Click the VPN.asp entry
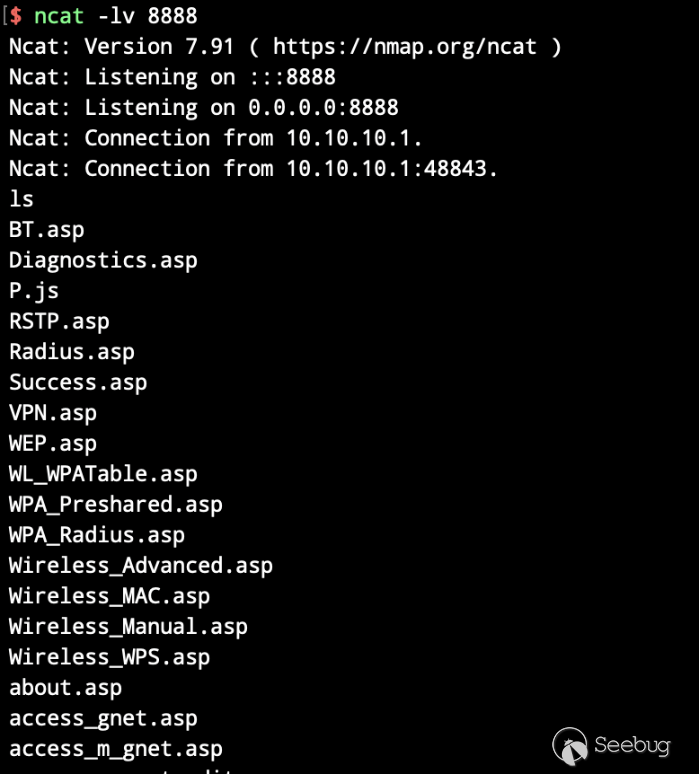The width and height of the screenshot is (699, 774). [x=53, y=413]
